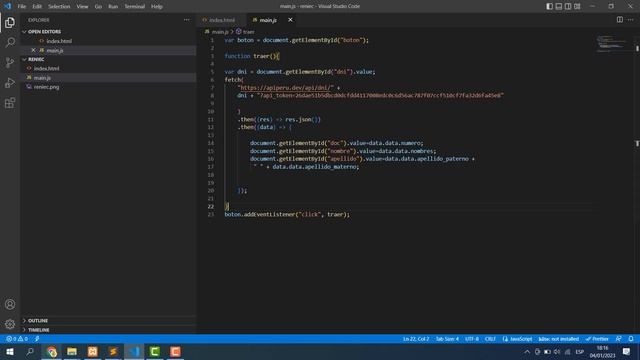640x360 pixels.
Task: Click the Explorer more actions ellipsis
Action: coord(187,20)
